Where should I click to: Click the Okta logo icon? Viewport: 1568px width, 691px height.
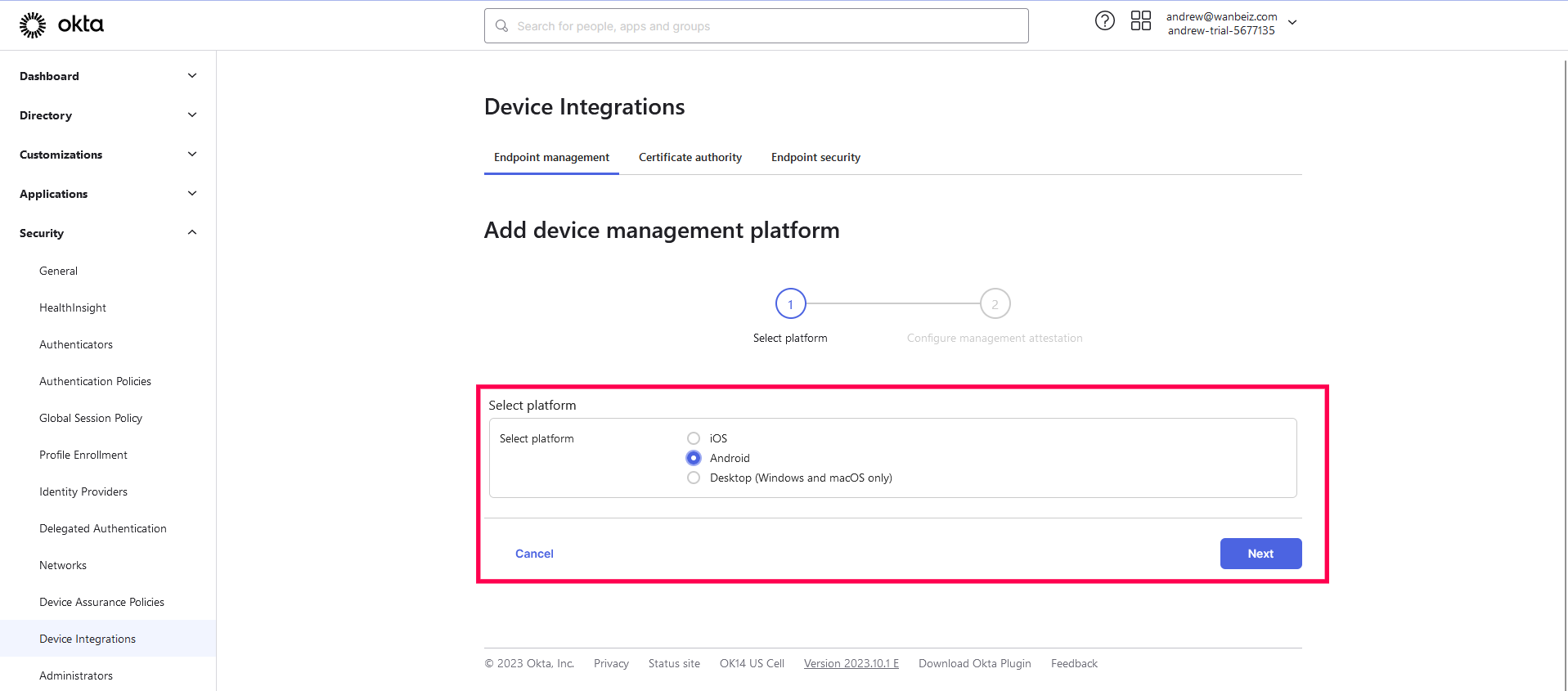33,25
